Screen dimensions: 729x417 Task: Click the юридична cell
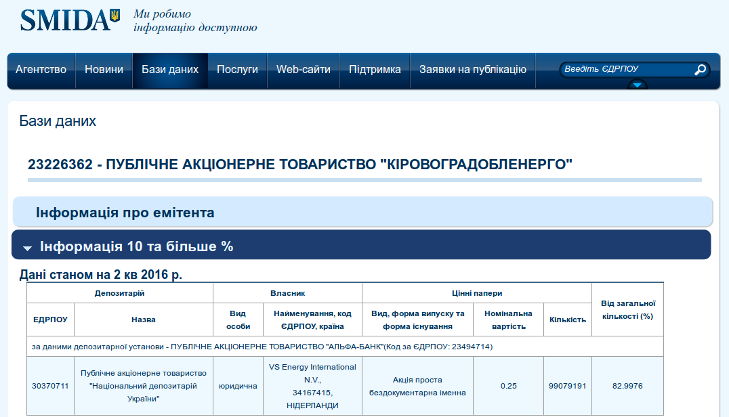click(238, 386)
